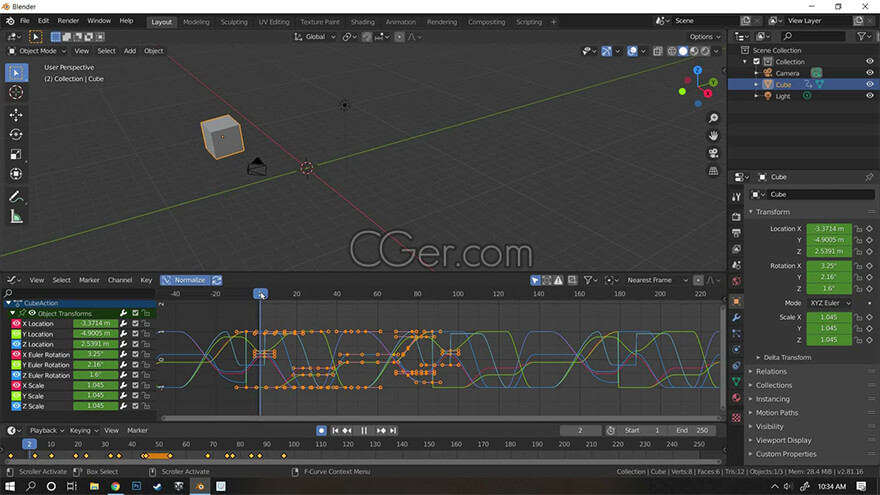
Task: Select solid viewport shading mode
Action: (683, 51)
